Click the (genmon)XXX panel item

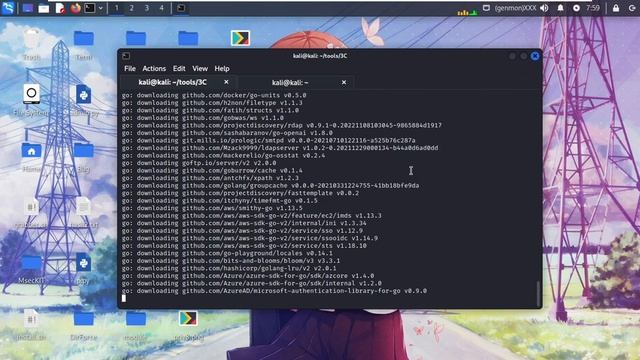[516, 8]
